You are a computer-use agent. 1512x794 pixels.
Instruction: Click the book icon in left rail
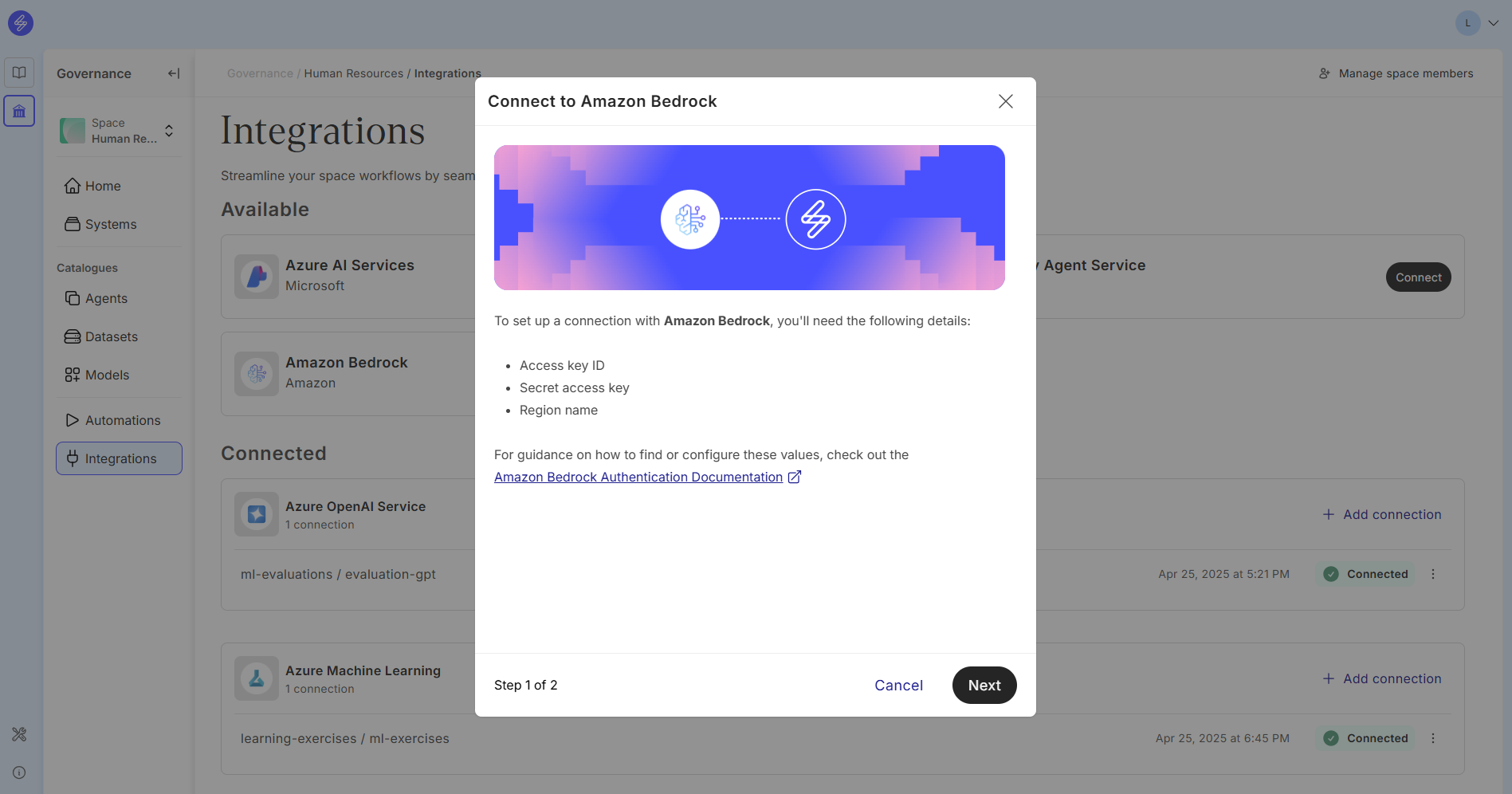coord(19,73)
